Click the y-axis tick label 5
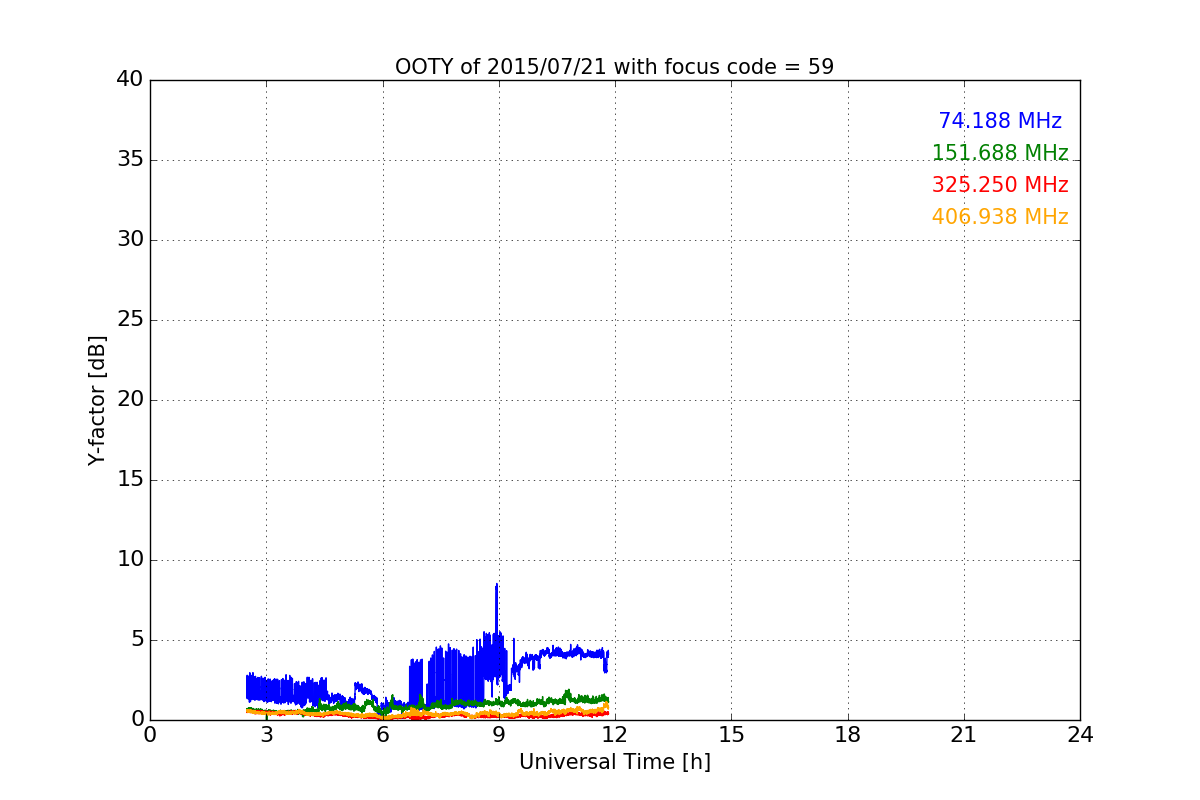The width and height of the screenshot is (1200, 800). 137,640
